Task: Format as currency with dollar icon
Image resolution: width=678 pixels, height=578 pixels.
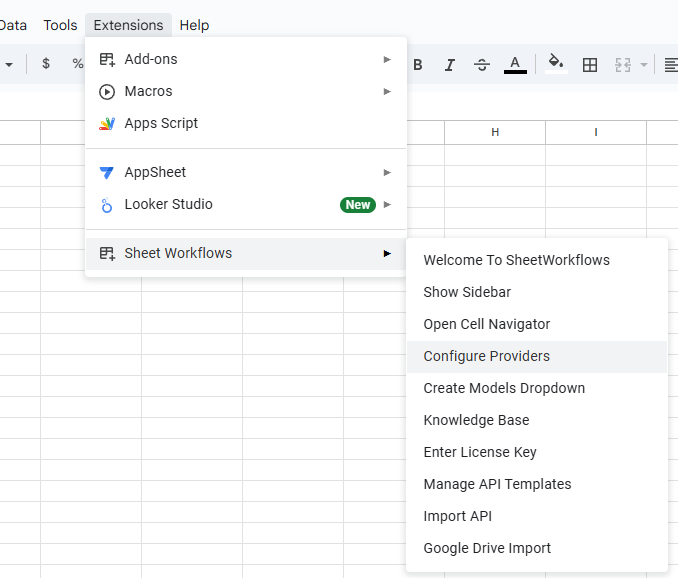Action: (x=46, y=64)
